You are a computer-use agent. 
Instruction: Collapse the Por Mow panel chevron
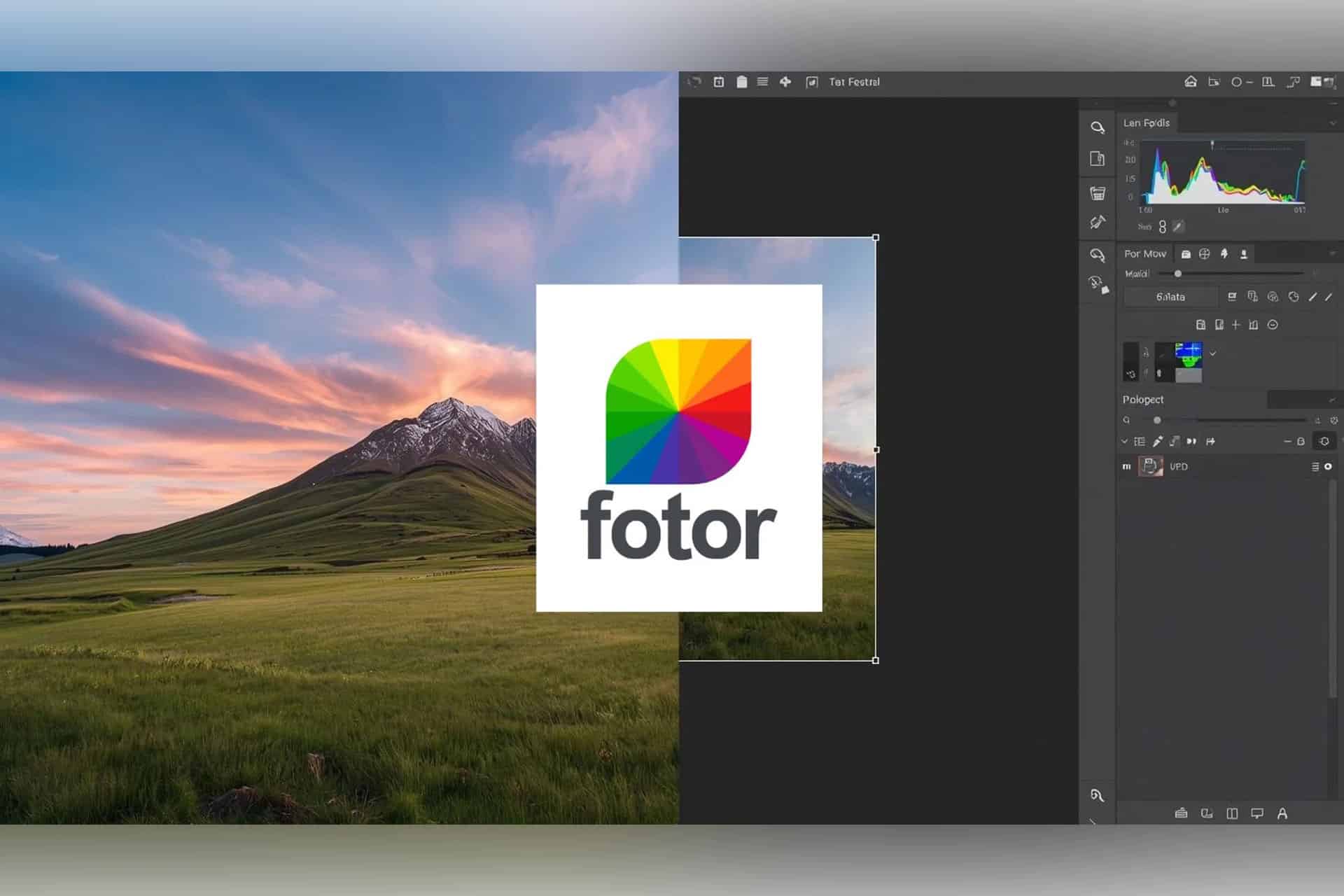[1332, 253]
